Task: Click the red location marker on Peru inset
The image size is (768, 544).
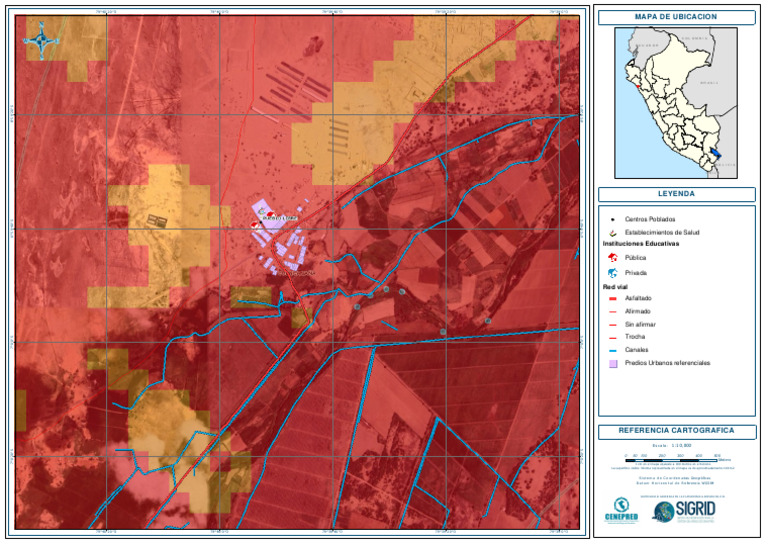Action: coord(636,87)
